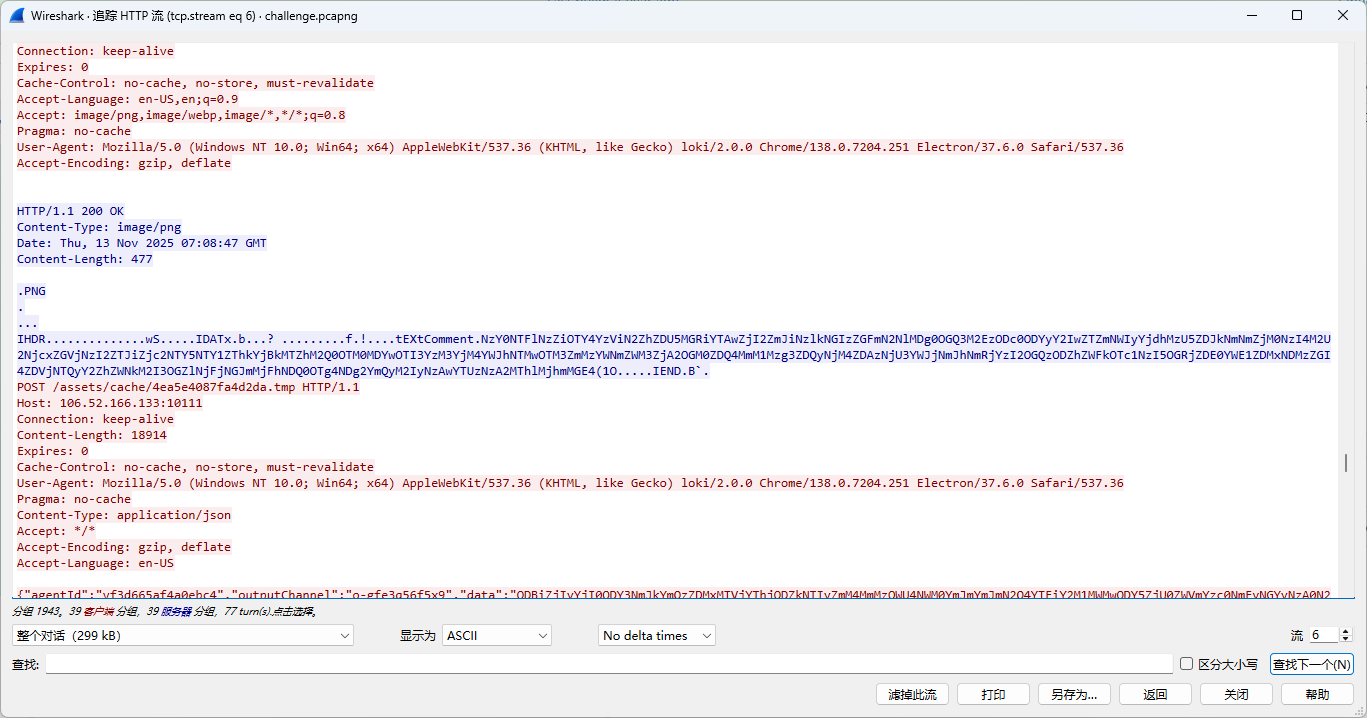Expand the 显示为 ASCII format dropdown
The image size is (1367, 718).
coord(497,635)
